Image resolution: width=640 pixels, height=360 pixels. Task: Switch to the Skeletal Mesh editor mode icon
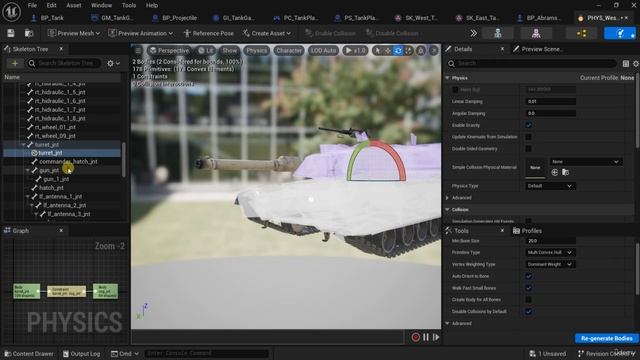[x=536, y=33]
